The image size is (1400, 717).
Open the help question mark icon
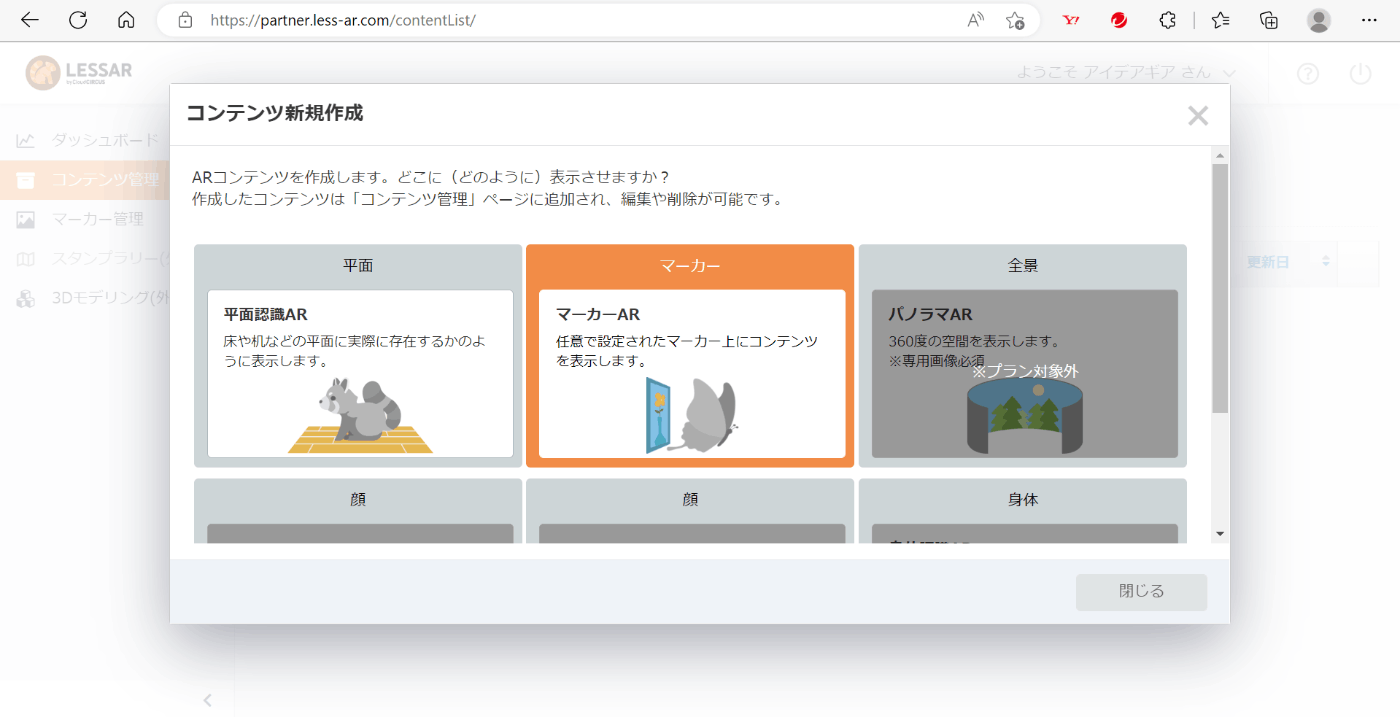coord(1308,73)
